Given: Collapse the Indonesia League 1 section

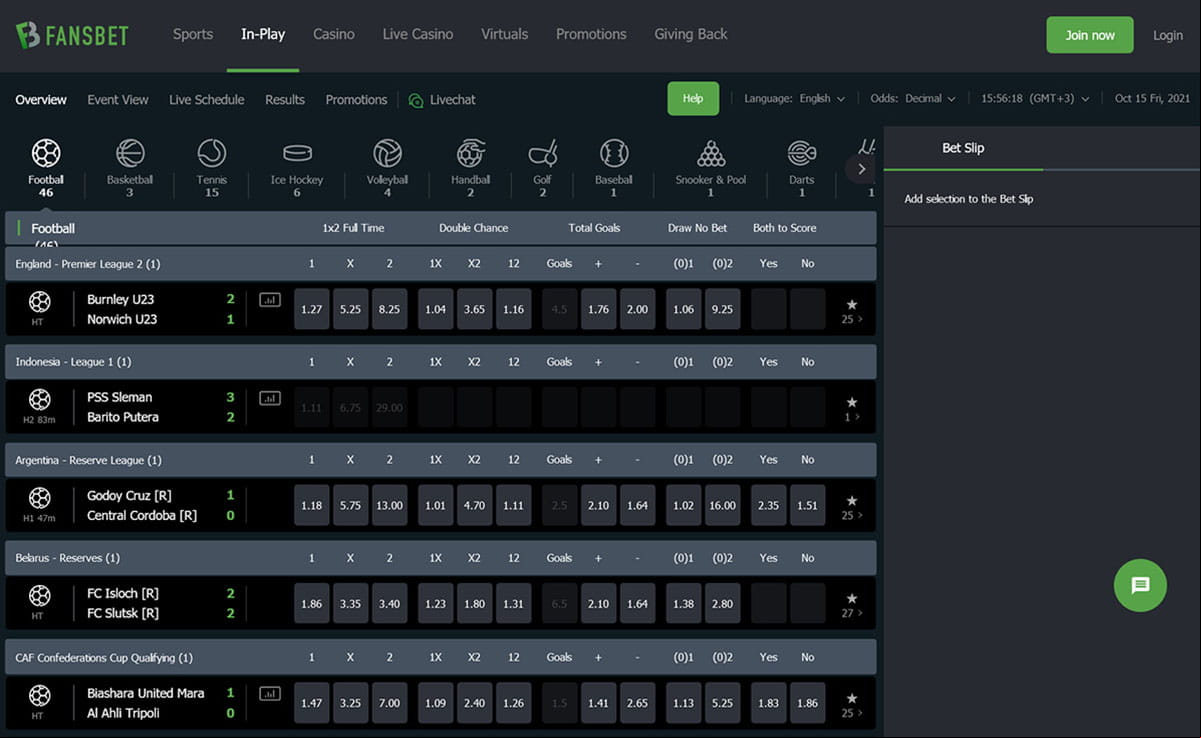Looking at the screenshot, I should (441, 362).
